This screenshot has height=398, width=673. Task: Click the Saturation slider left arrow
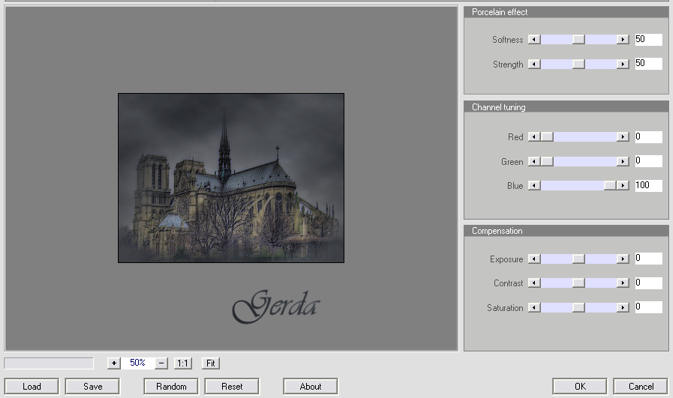534,307
